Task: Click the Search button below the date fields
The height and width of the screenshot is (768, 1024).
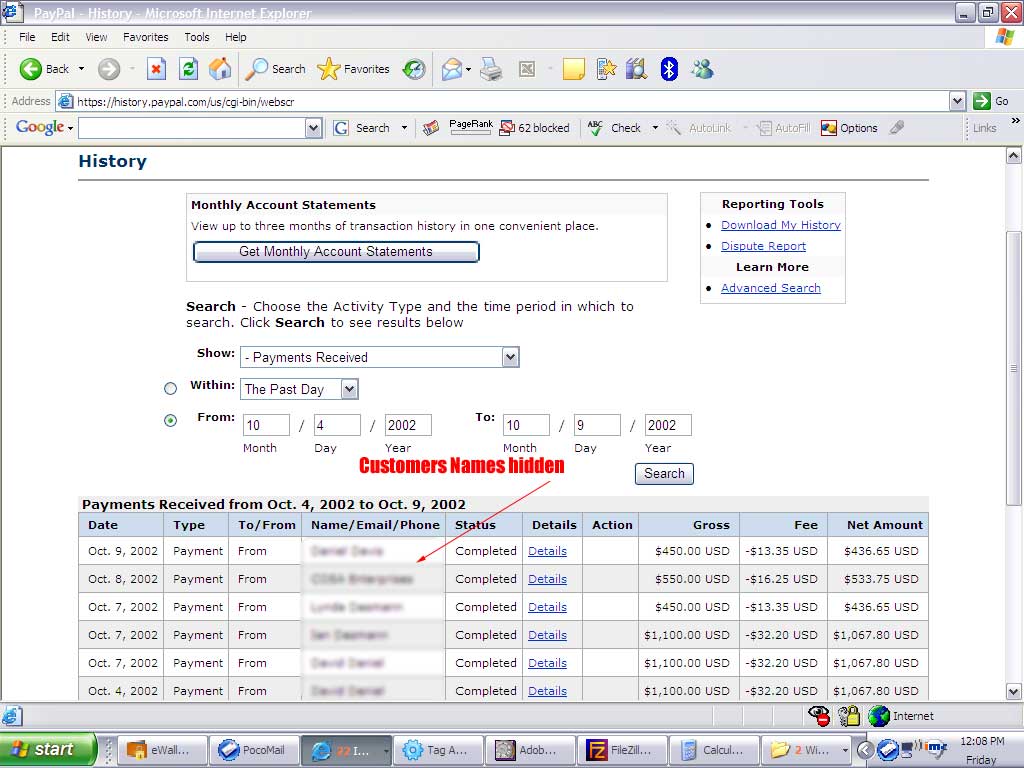Action: tap(664, 473)
